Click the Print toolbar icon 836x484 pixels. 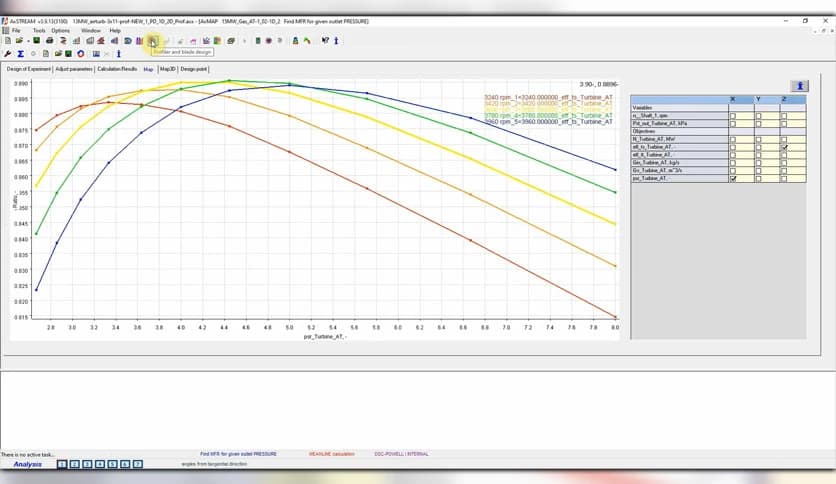pos(50,41)
